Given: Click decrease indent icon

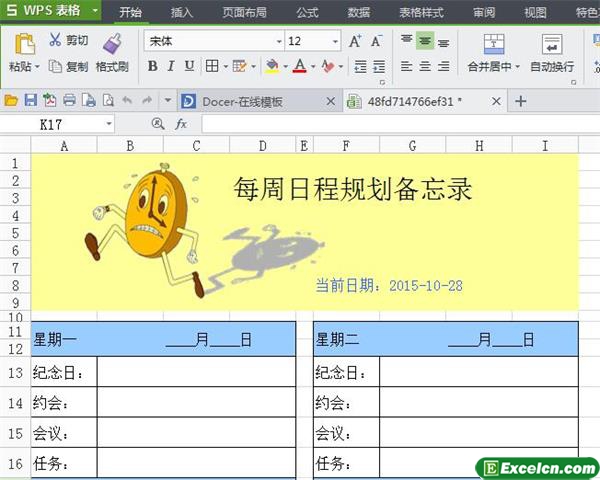Looking at the screenshot, I should tap(360, 67).
